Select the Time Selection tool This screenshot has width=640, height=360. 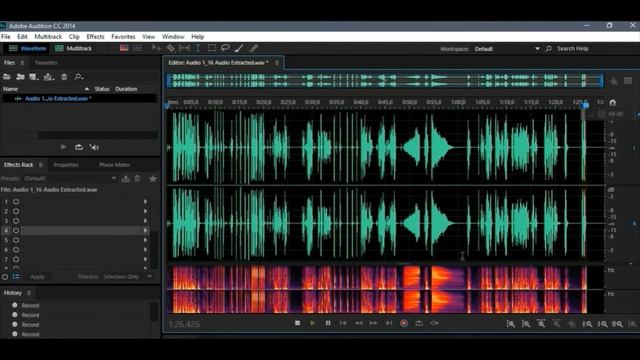198,48
